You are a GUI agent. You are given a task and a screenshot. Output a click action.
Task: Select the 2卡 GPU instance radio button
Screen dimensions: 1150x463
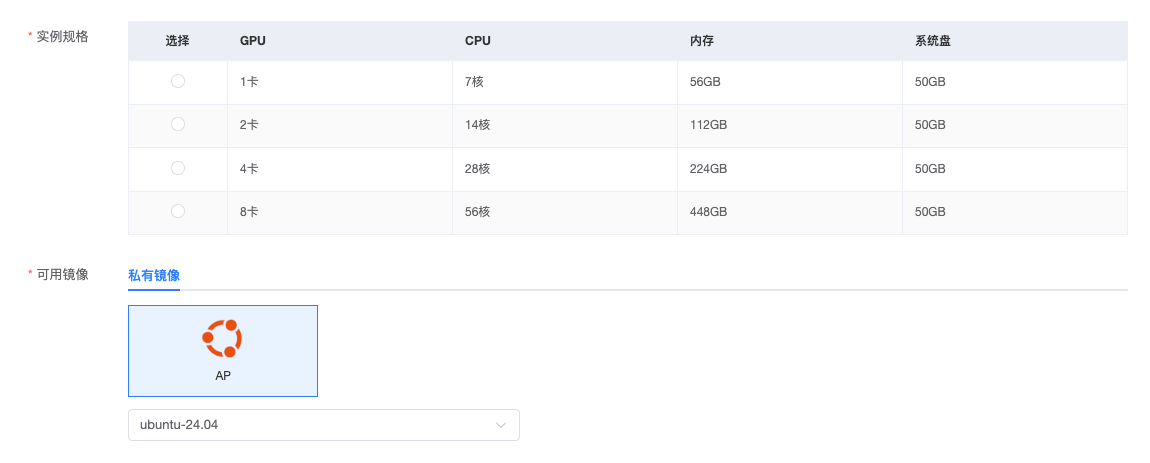[x=177, y=125]
